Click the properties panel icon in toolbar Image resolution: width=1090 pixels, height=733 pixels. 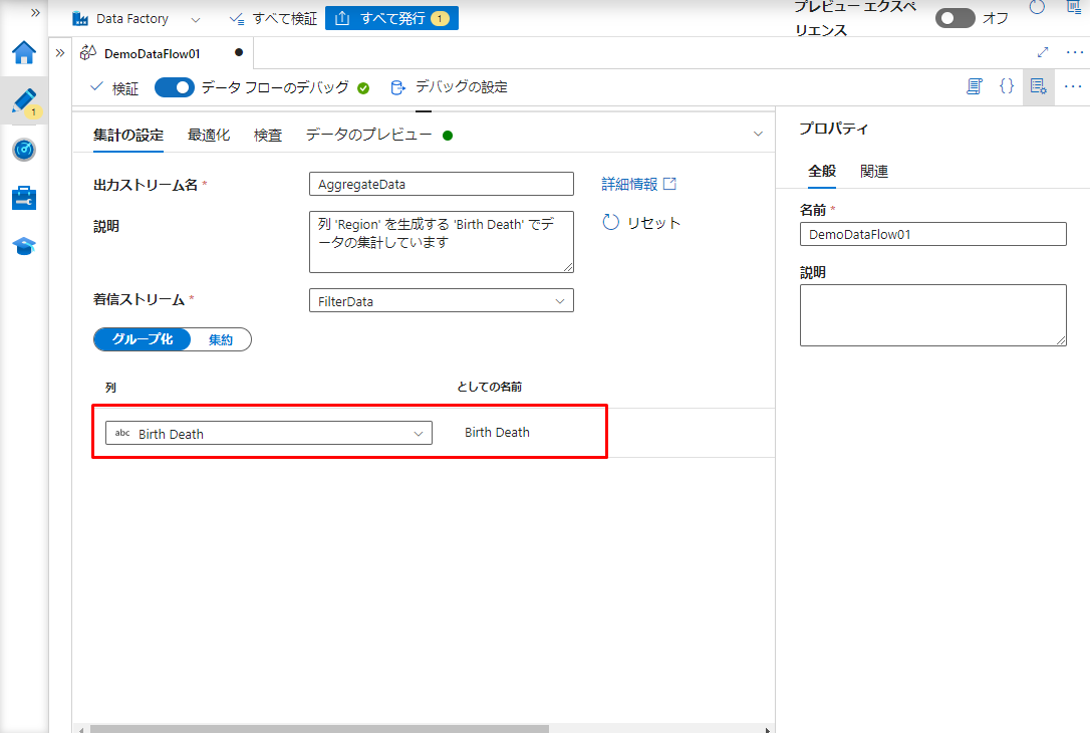click(1038, 87)
